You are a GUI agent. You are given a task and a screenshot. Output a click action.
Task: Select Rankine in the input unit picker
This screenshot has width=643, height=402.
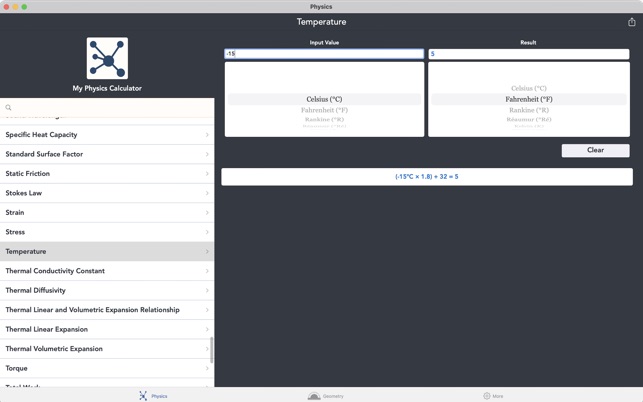point(324,119)
